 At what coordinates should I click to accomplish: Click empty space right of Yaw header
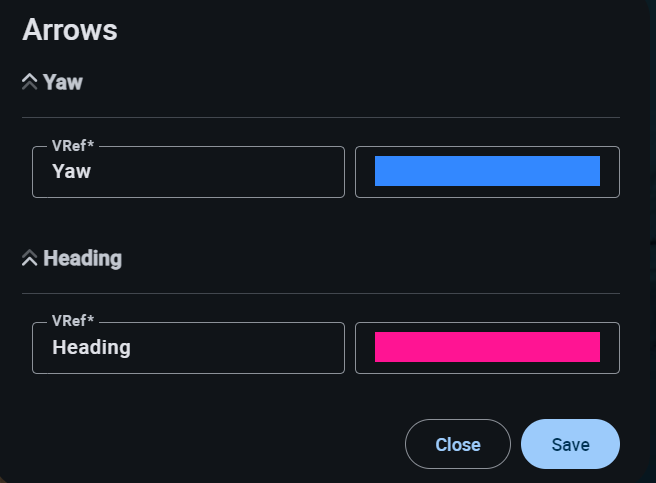tap(350, 82)
